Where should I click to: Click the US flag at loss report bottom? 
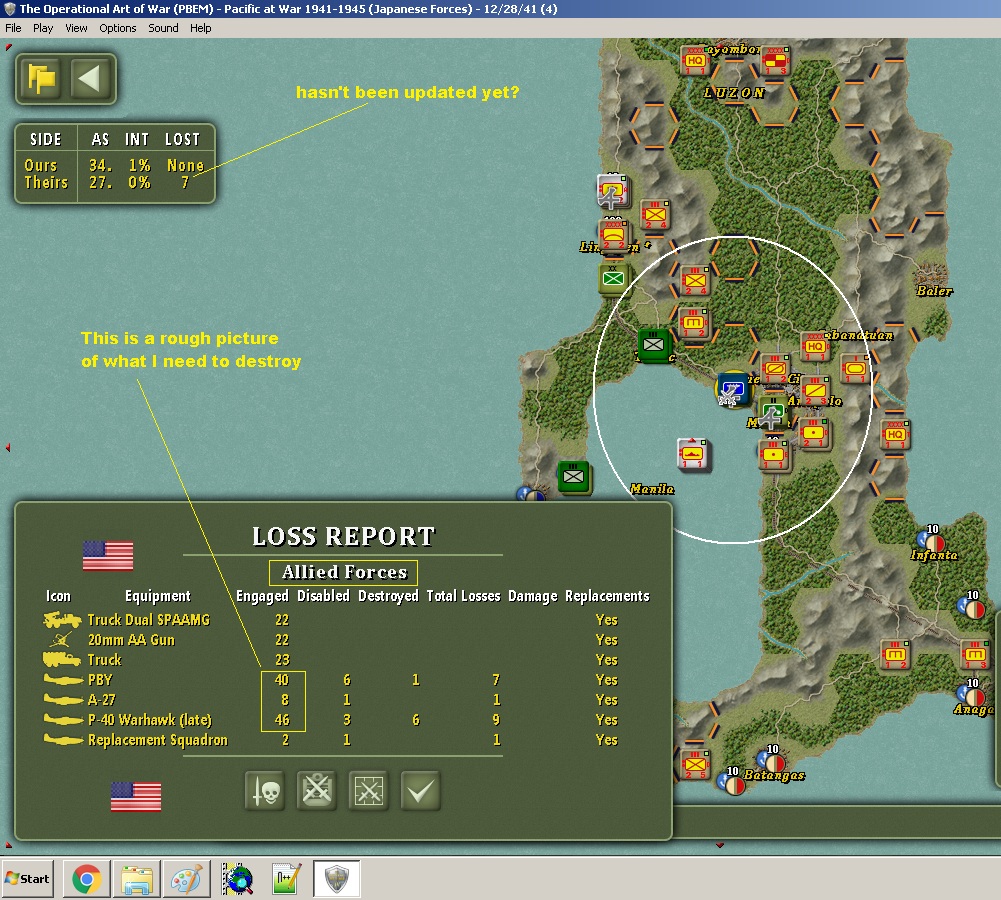coord(136,797)
